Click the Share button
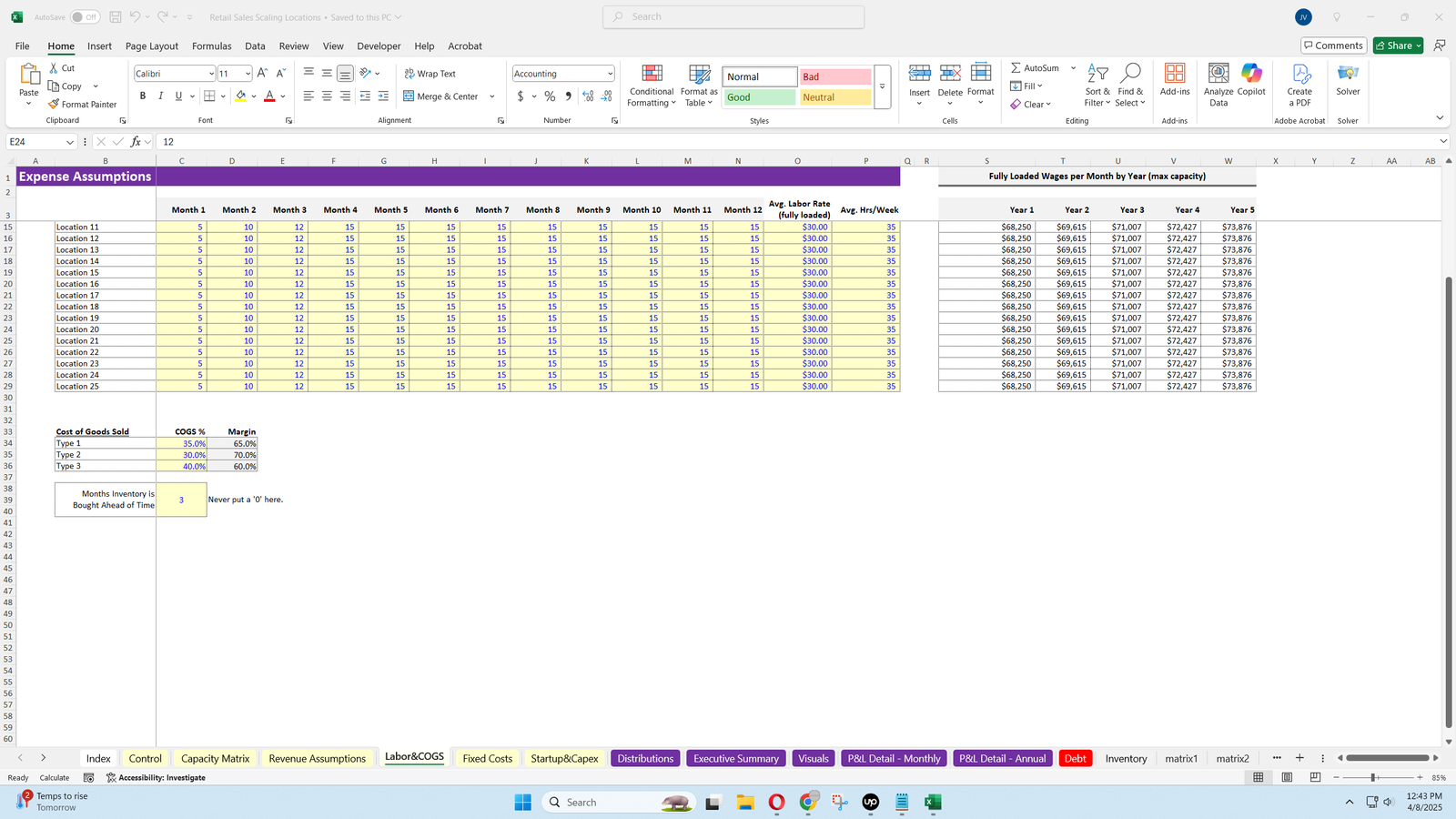Screen dimensions: 1456x819 pyautogui.click(x=1393, y=45)
